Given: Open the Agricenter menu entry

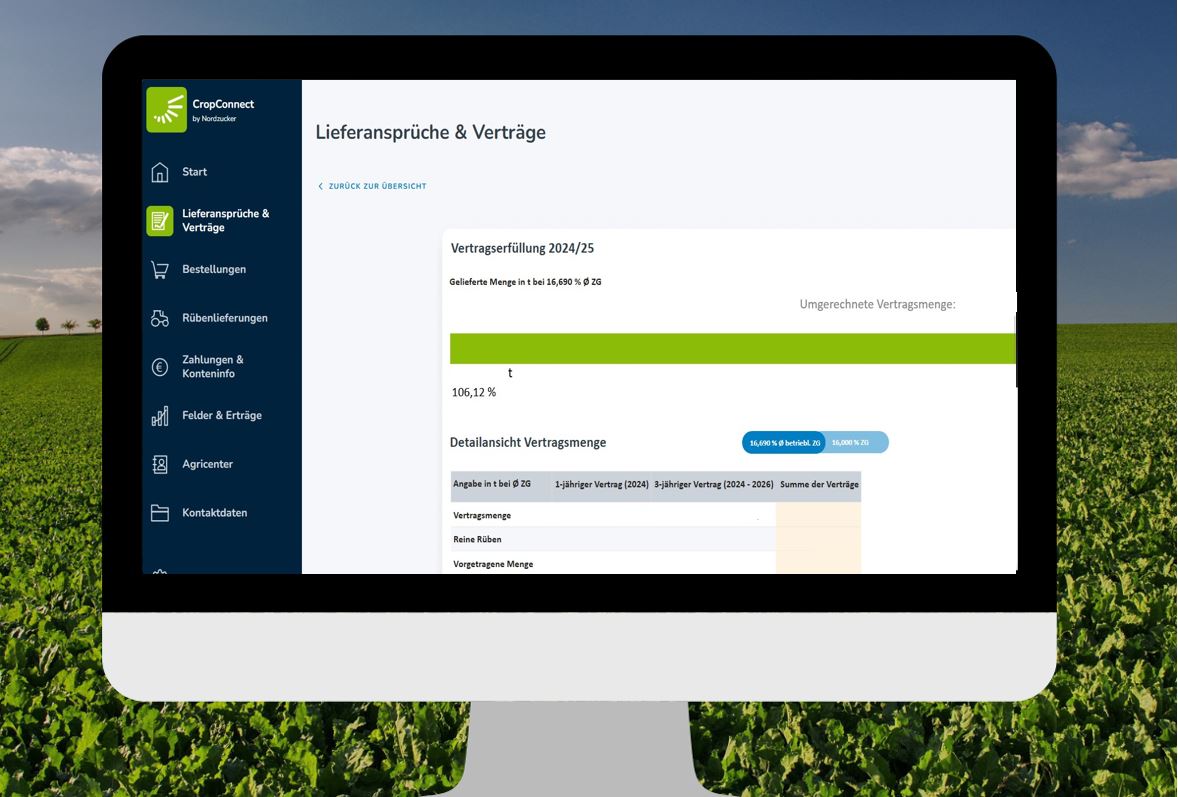Looking at the screenshot, I should [x=207, y=464].
